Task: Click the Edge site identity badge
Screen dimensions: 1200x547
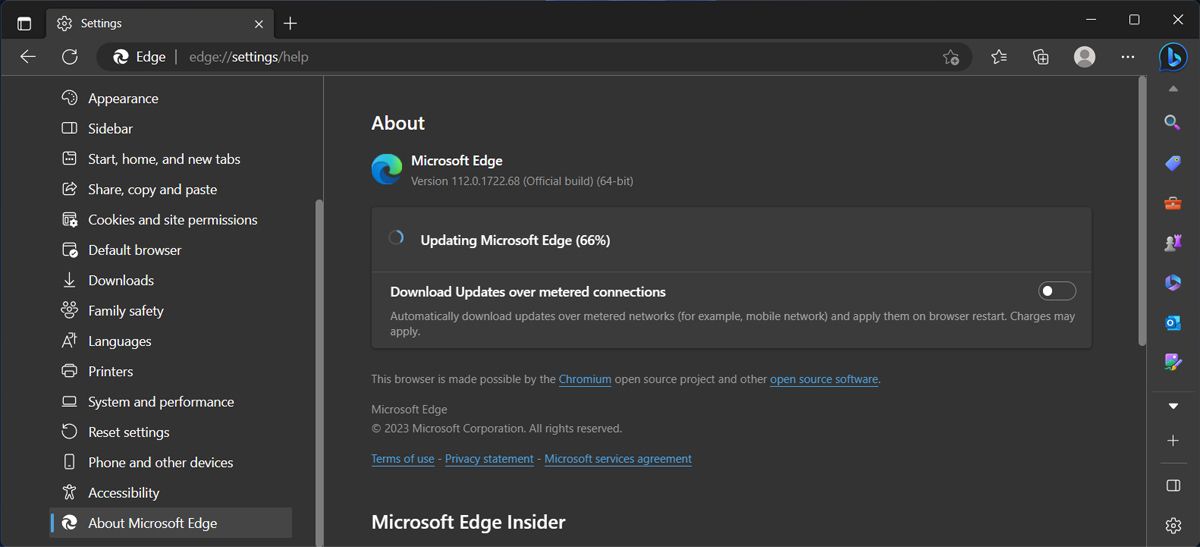Action: tap(140, 57)
